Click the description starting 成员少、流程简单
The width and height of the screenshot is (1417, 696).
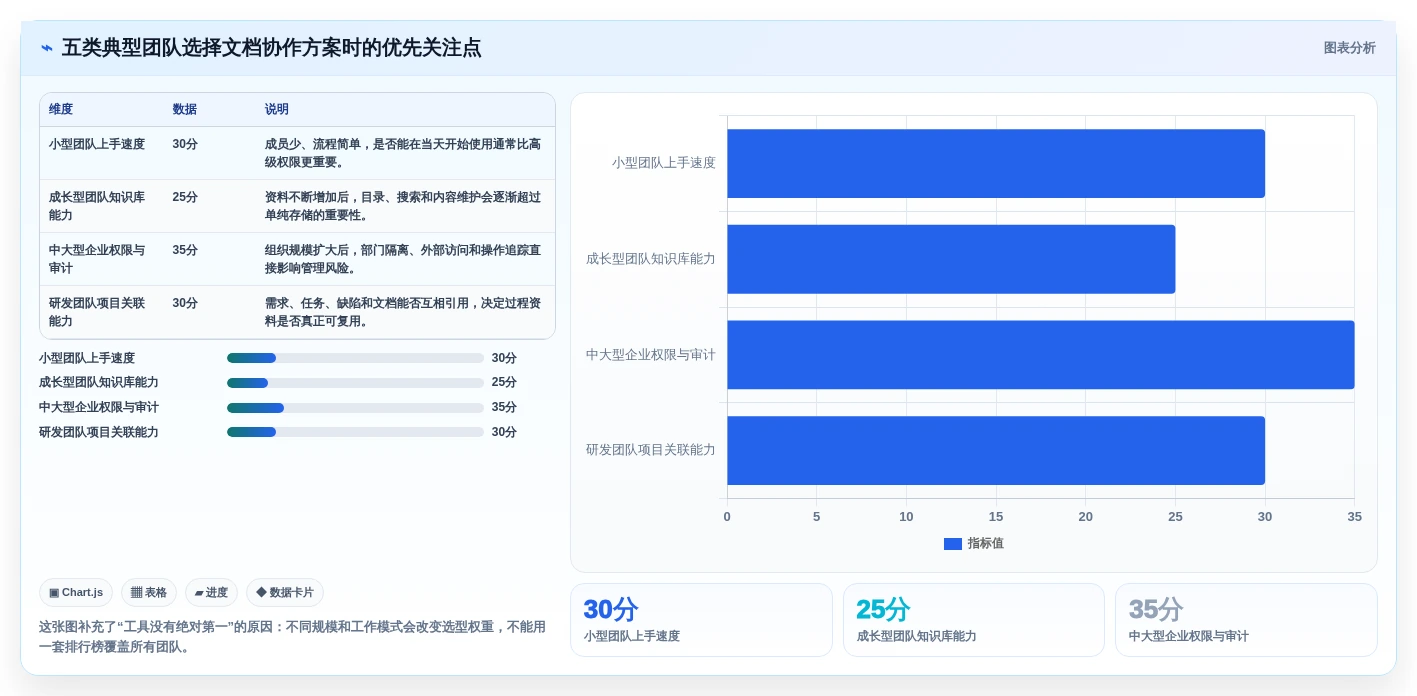[x=403, y=153]
